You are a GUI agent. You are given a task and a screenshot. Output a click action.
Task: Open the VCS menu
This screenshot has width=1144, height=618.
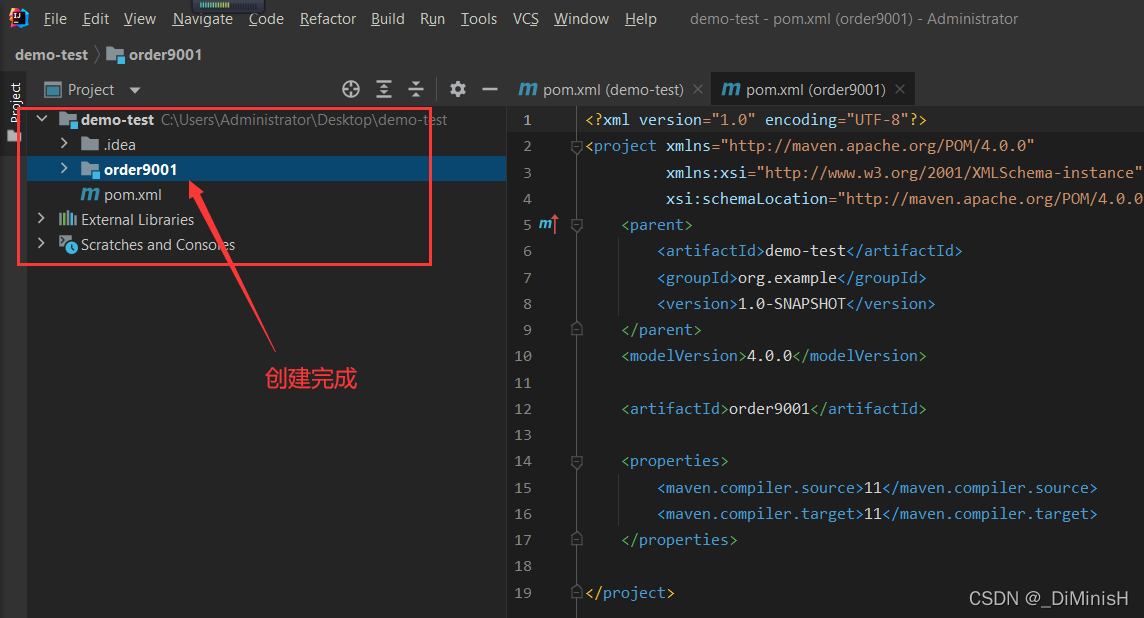[525, 19]
